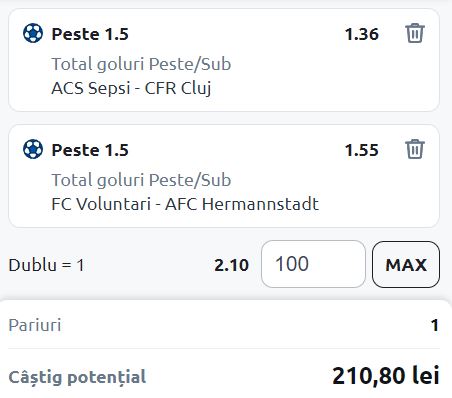This screenshot has width=452, height=398.
Task: Click Total goluri Peste/Sub under FC Voluntari
Action: [x=141, y=180]
